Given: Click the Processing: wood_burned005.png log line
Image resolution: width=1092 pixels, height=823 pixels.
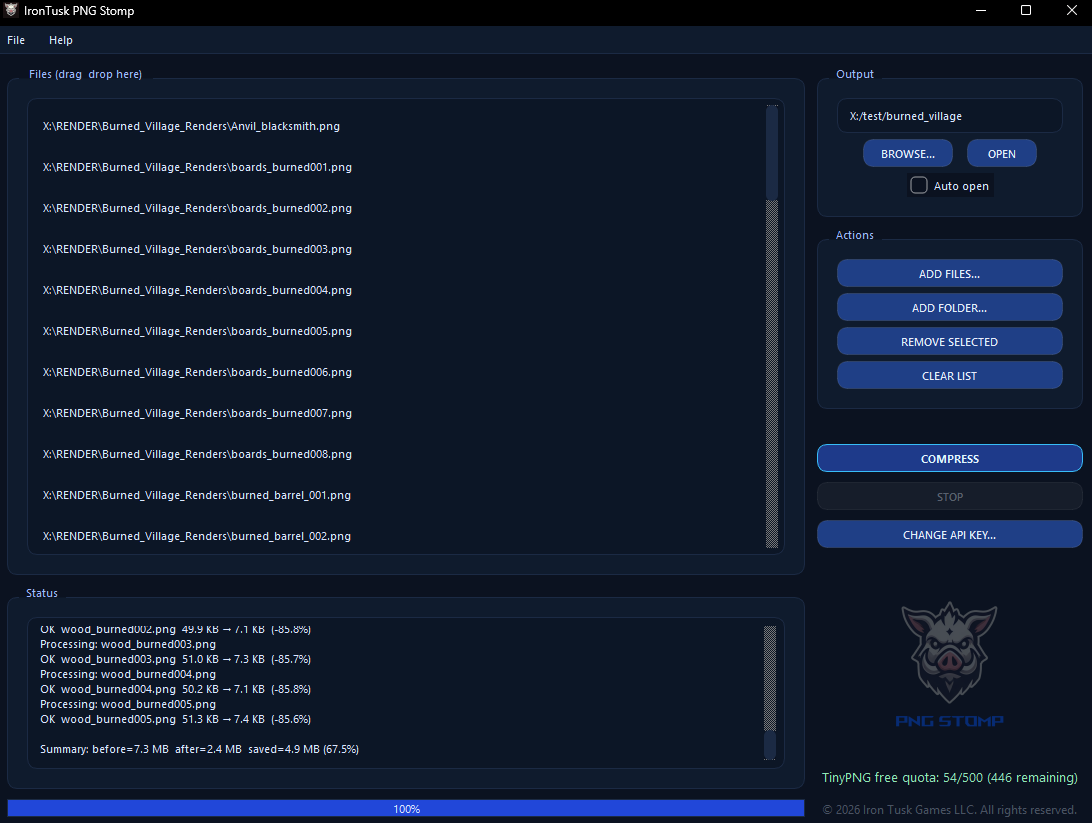Looking at the screenshot, I should (x=128, y=704).
